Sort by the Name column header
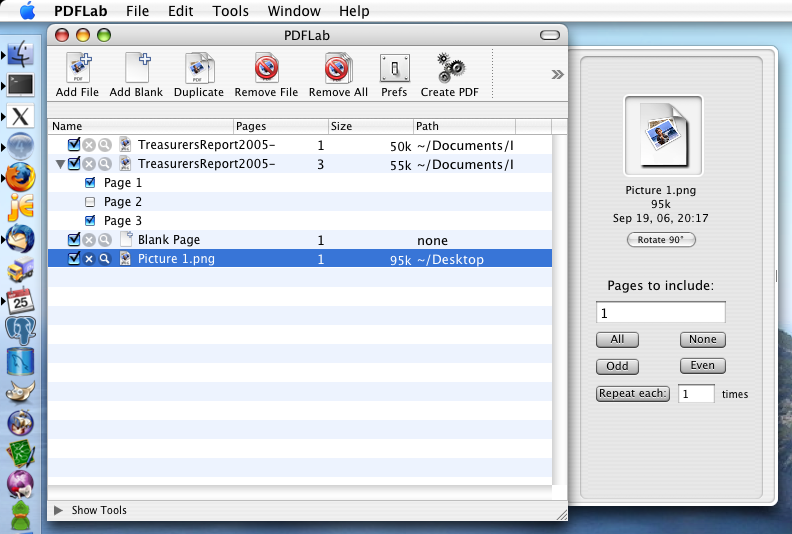The width and height of the screenshot is (792, 534). pos(140,126)
